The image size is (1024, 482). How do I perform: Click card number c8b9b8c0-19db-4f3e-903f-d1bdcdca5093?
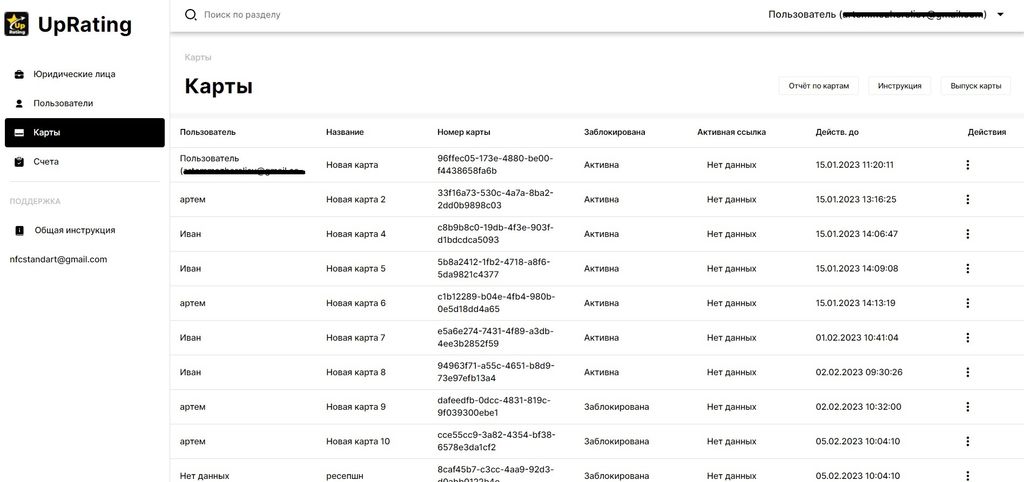[496, 234]
